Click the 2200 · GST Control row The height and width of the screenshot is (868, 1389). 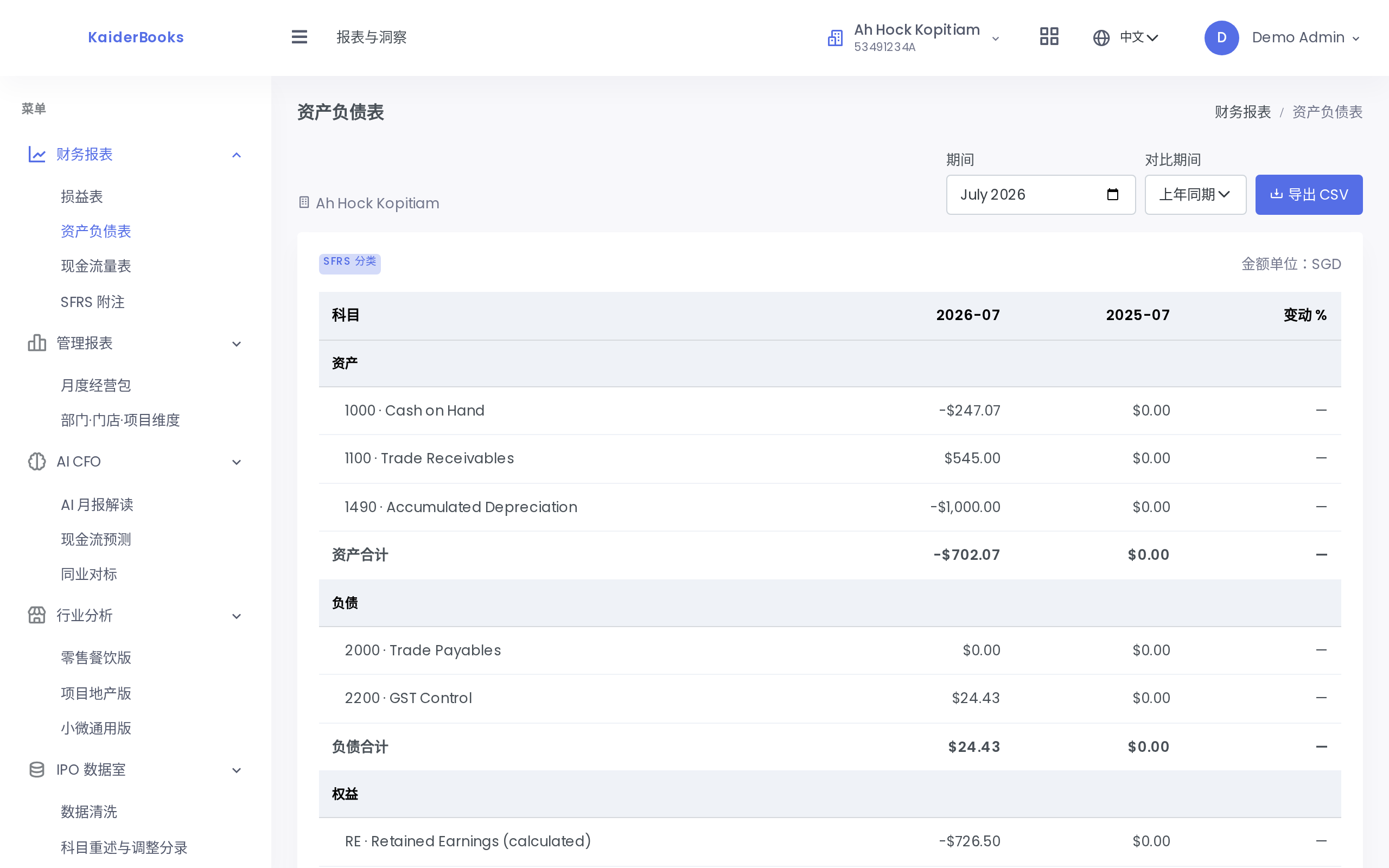tap(830, 698)
